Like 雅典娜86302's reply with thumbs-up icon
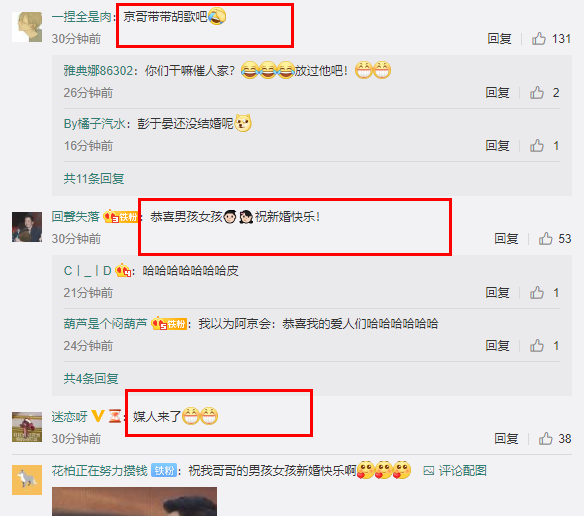The height and width of the screenshot is (516, 584). point(537,92)
